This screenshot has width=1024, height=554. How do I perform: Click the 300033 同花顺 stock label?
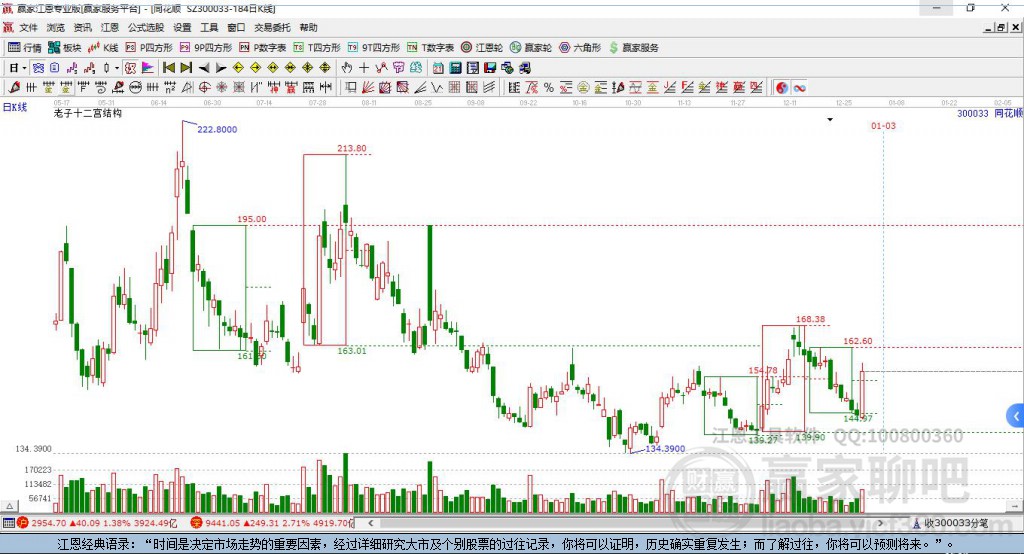click(x=989, y=113)
